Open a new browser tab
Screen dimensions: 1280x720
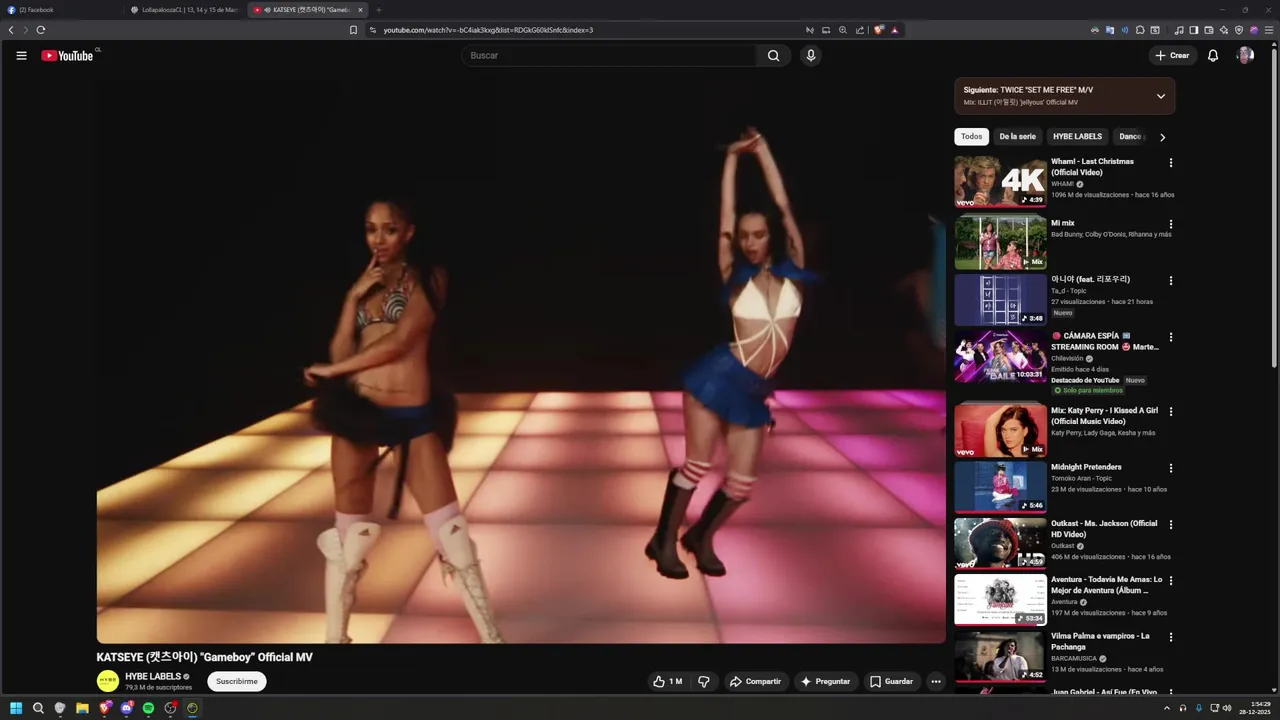click(x=379, y=10)
